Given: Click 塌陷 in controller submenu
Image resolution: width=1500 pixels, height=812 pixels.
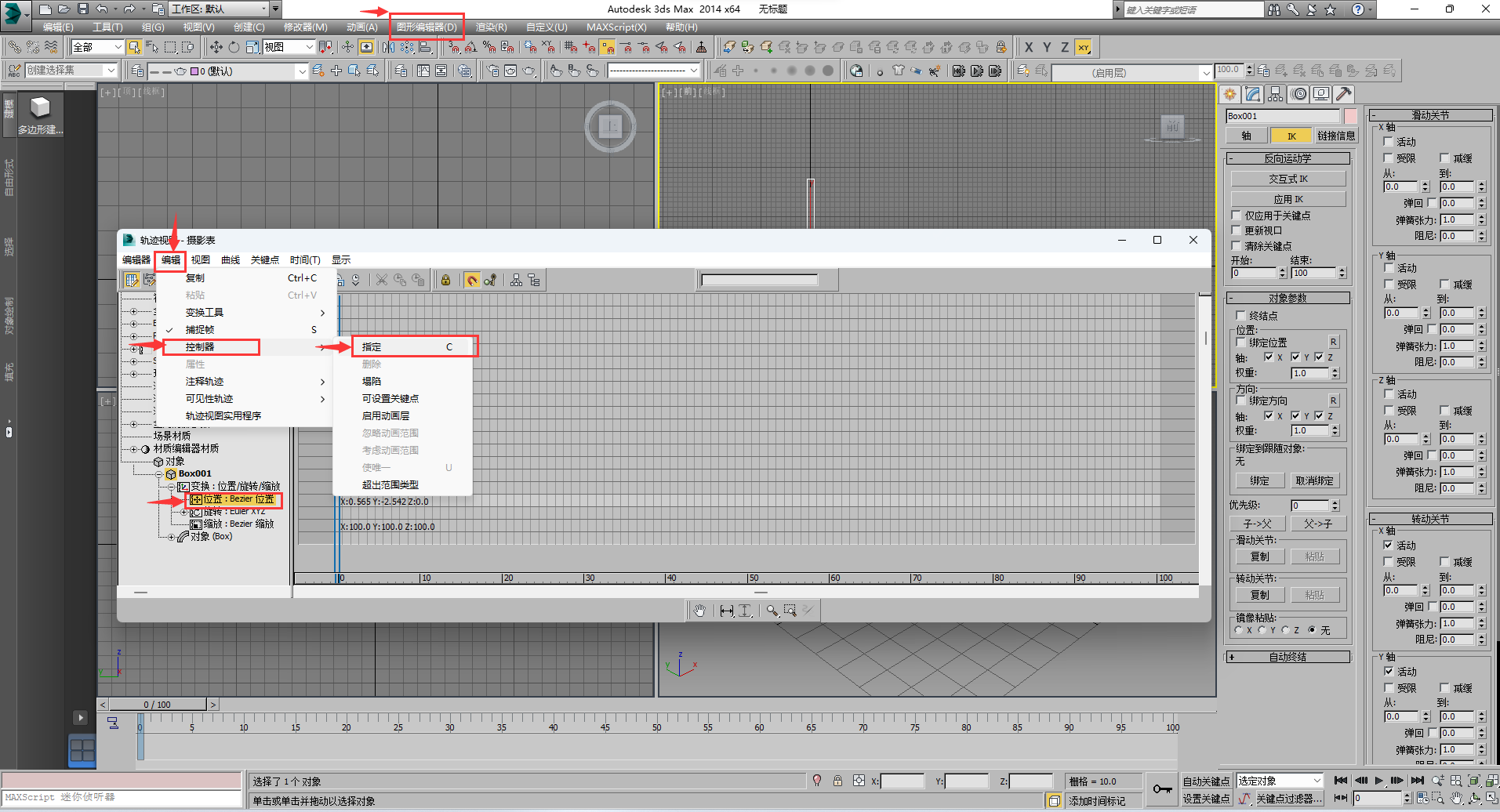Looking at the screenshot, I should [x=372, y=382].
